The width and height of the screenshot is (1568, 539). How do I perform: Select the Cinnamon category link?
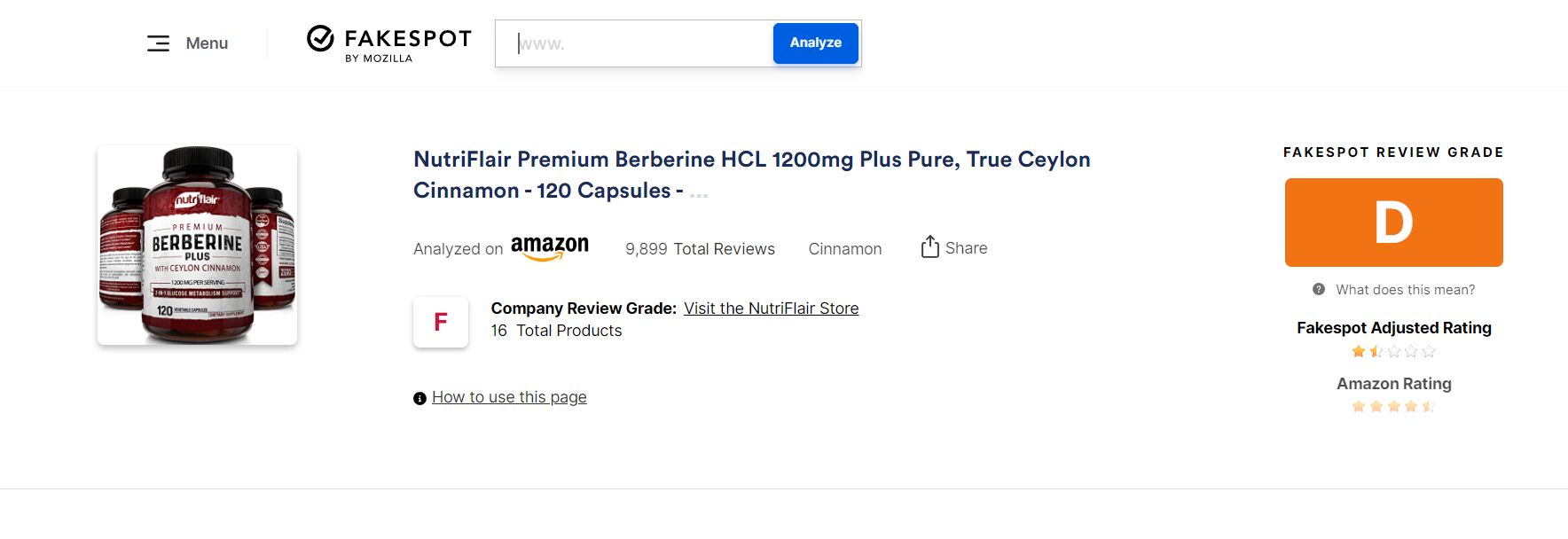(x=844, y=249)
